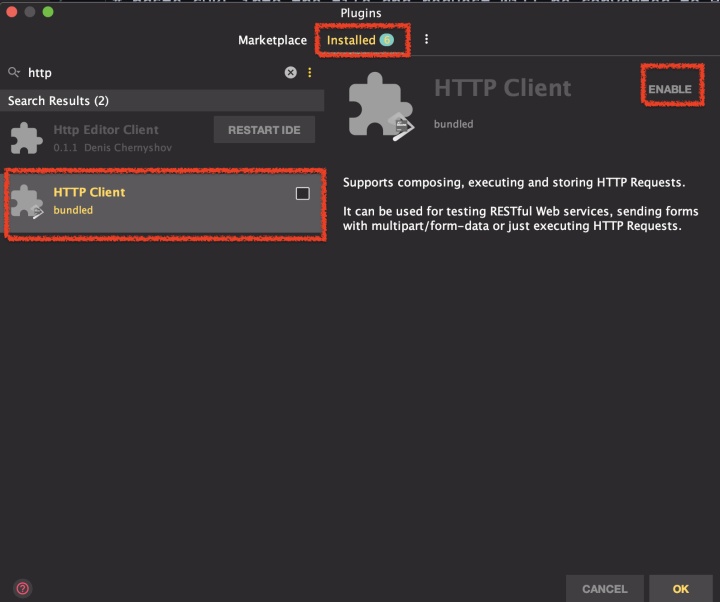This screenshot has width=720, height=602.
Task: Select Http Editor Client plugin row
Action: (x=162, y=138)
